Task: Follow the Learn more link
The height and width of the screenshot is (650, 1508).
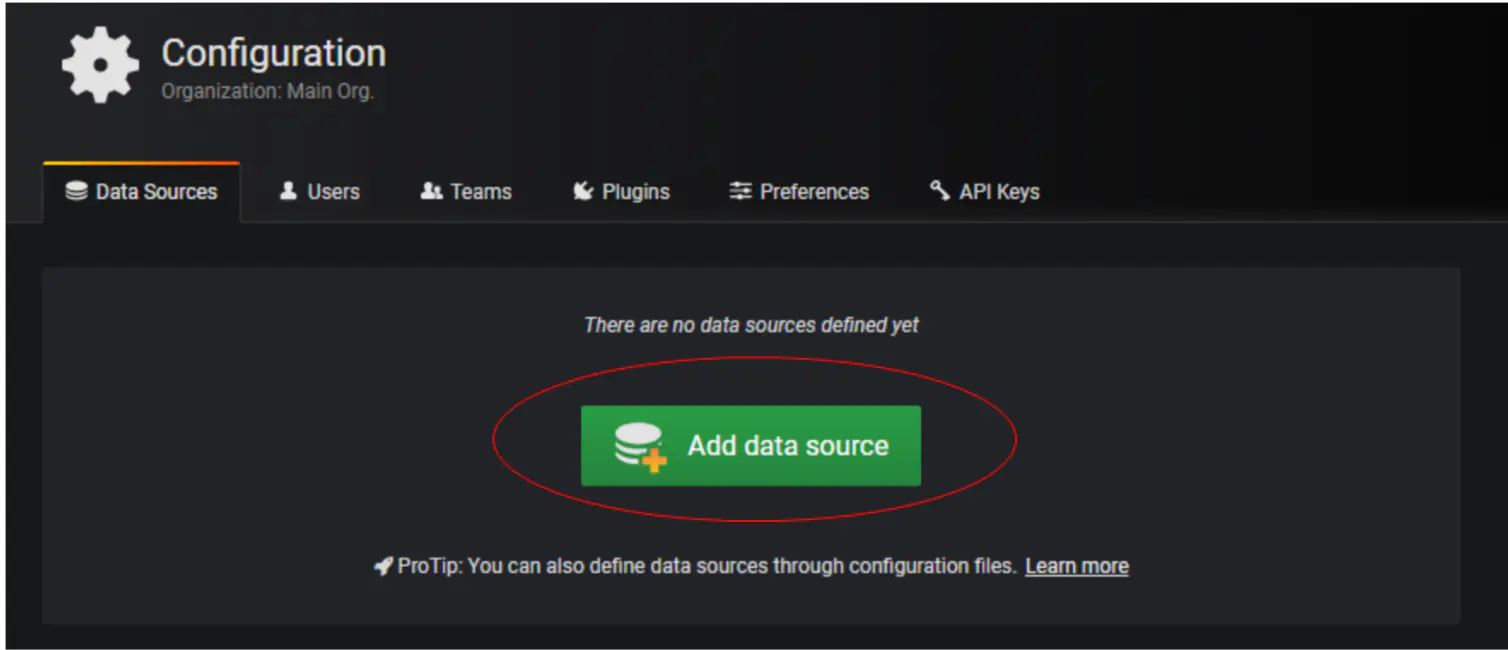Action: pyautogui.click(x=1076, y=566)
